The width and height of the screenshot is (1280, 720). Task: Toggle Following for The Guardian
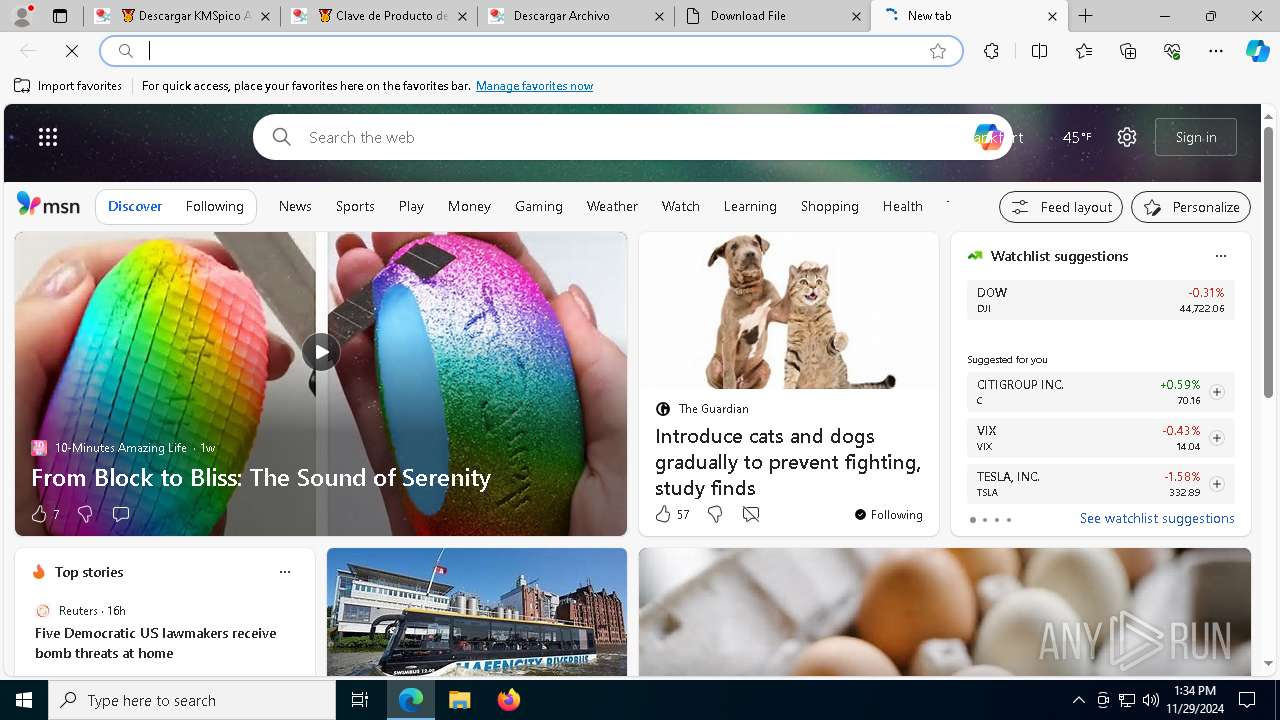[x=888, y=514]
